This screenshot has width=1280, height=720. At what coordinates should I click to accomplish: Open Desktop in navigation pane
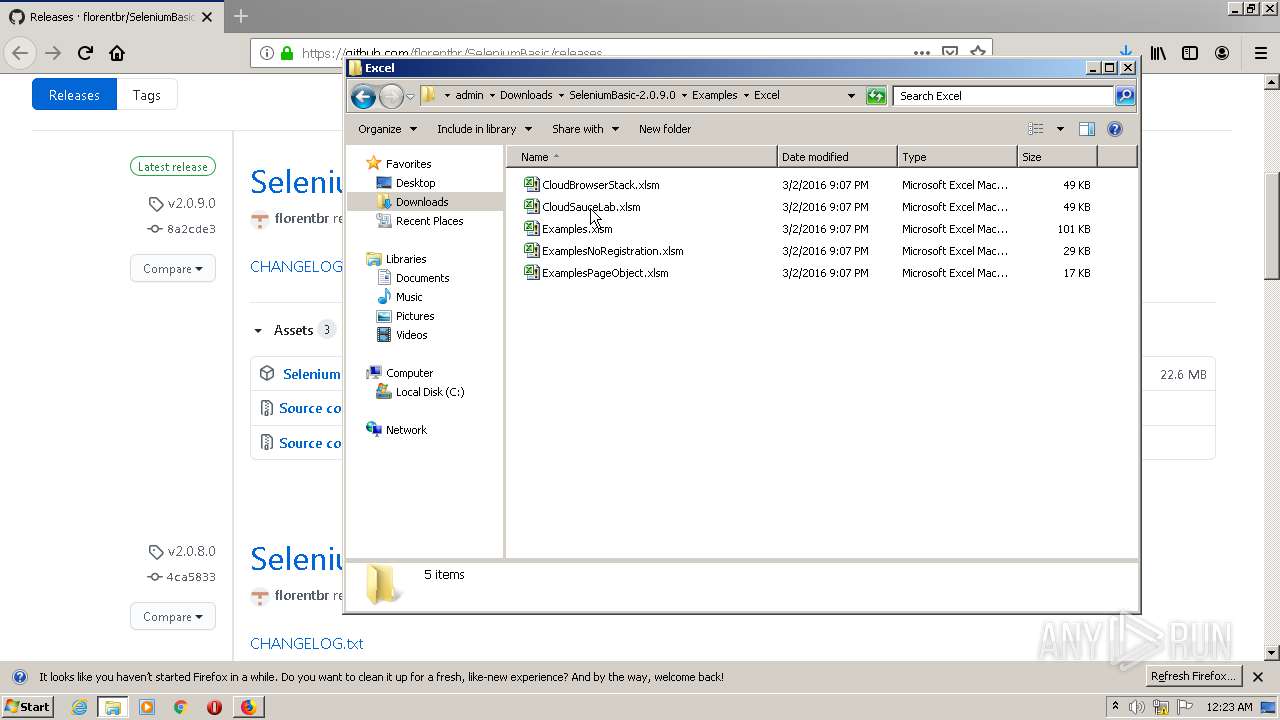[415, 183]
